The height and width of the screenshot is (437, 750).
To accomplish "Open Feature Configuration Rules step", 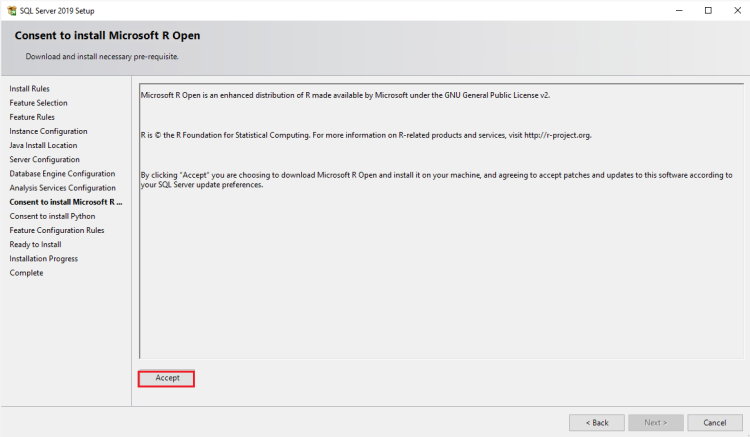I will pyautogui.click(x=57, y=230).
